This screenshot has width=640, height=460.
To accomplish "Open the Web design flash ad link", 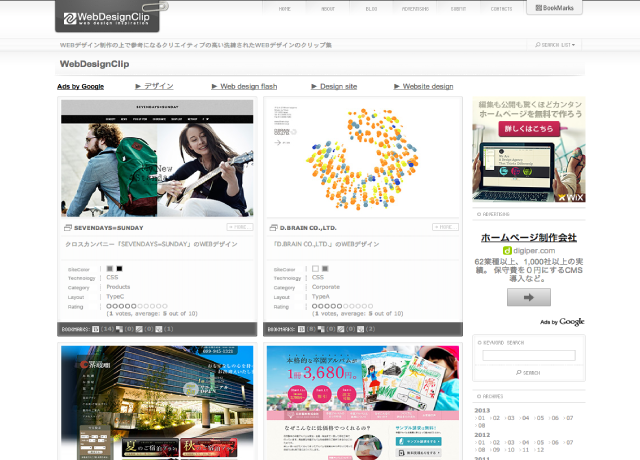I will pyautogui.click(x=244, y=87).
